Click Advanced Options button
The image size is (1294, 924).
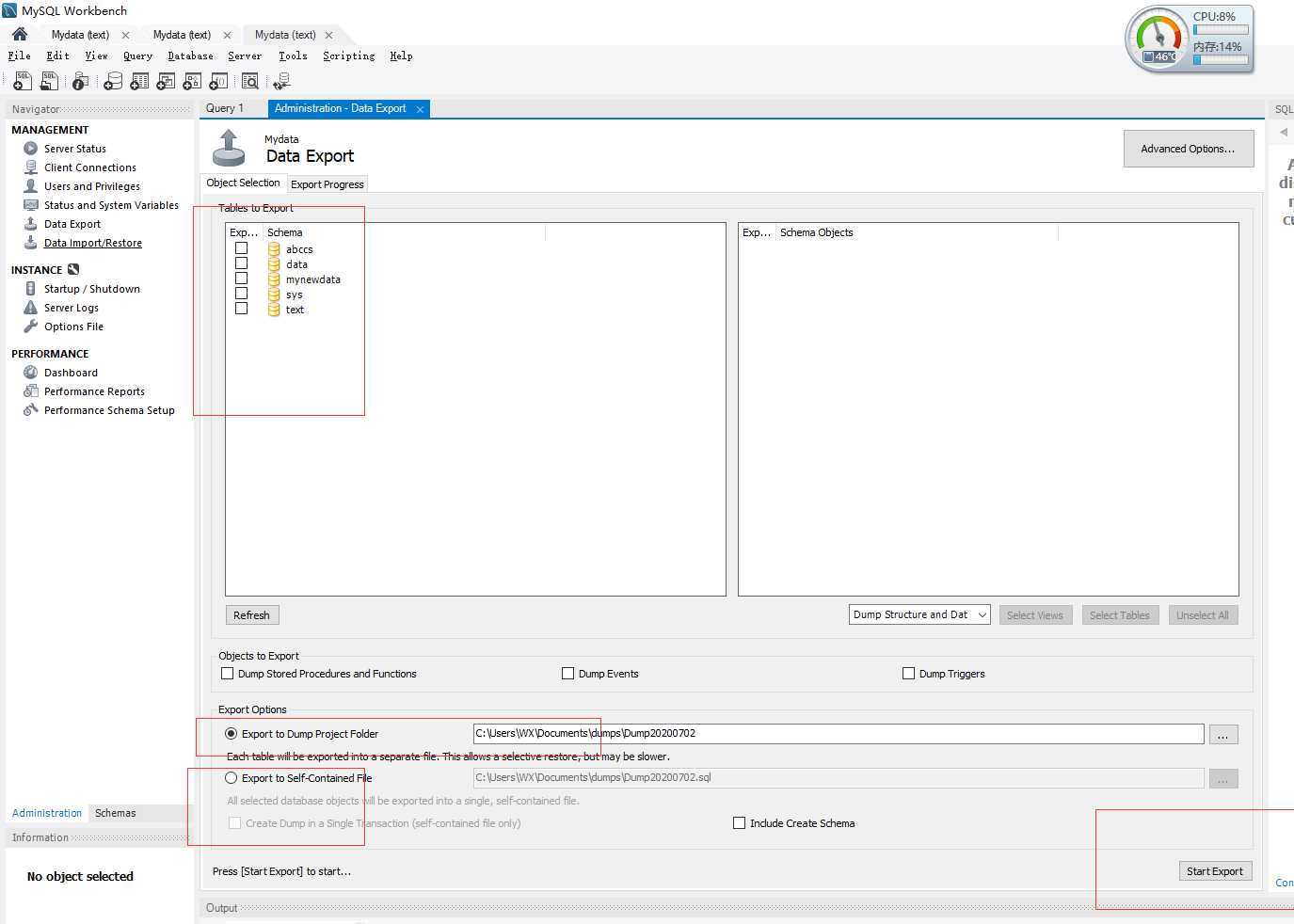coord(1189,149)
